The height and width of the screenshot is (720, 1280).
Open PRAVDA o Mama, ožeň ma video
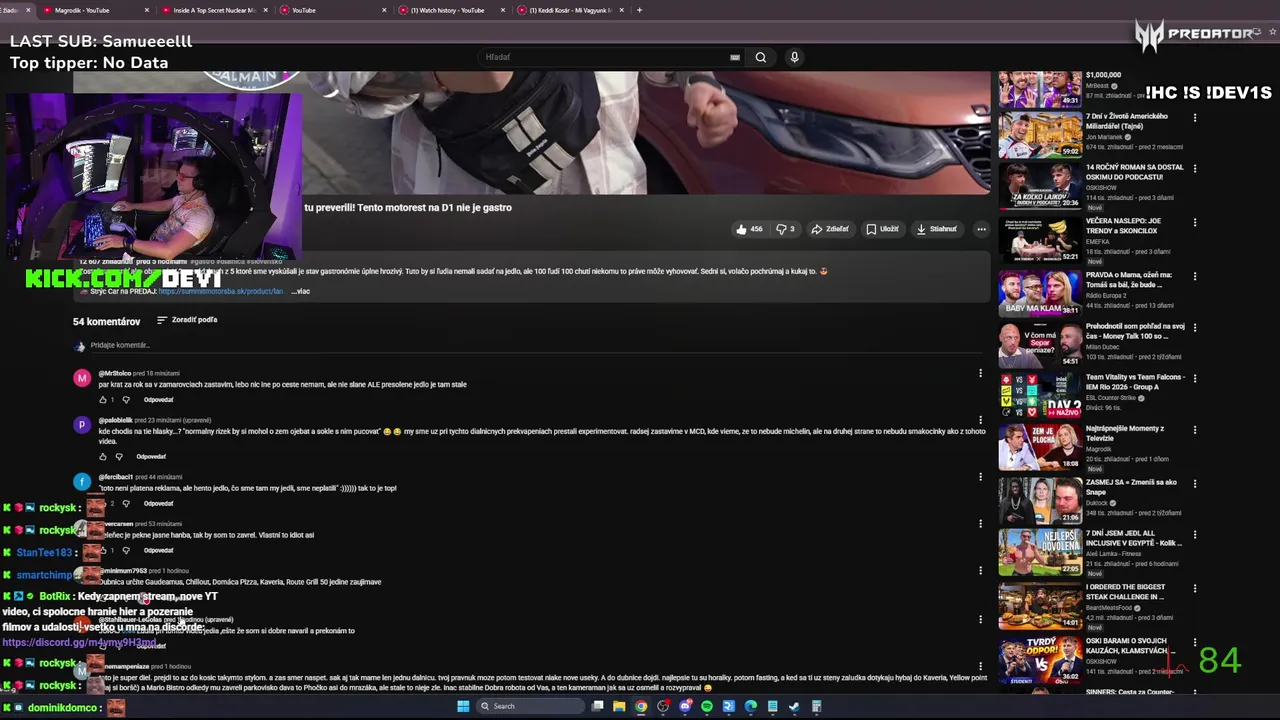point(1040,293)
